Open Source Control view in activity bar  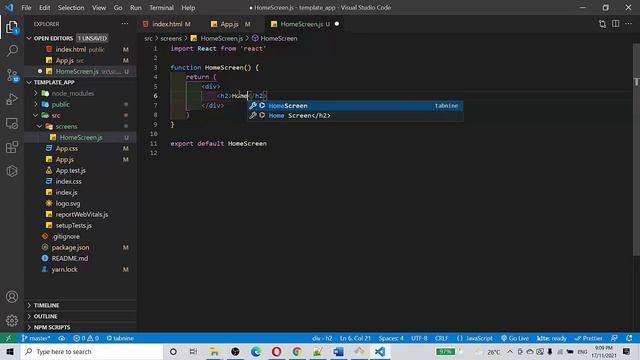click(12, 75)
